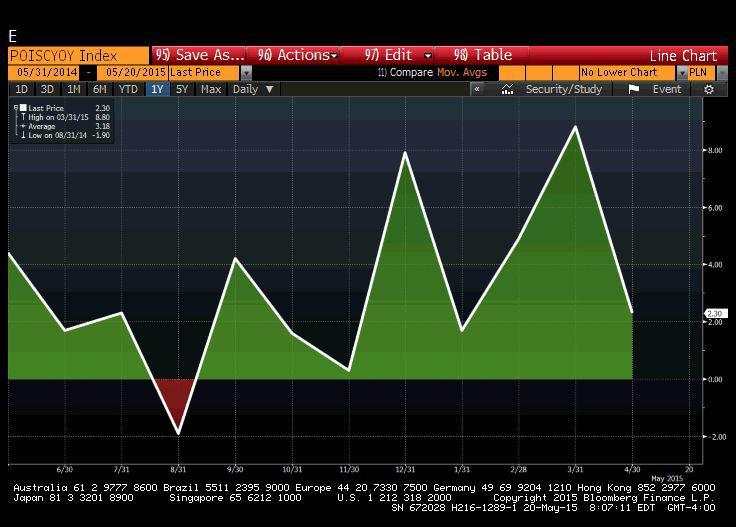Switch to 5Y time range

pyautogui.click(x=182, y=89)
